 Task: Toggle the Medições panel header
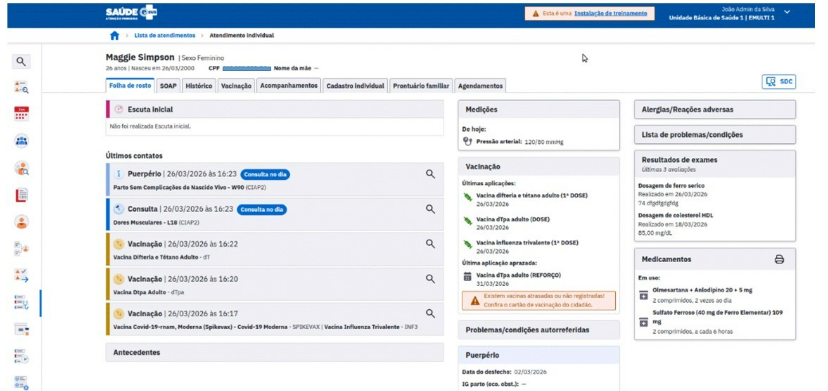click(539, 109)
